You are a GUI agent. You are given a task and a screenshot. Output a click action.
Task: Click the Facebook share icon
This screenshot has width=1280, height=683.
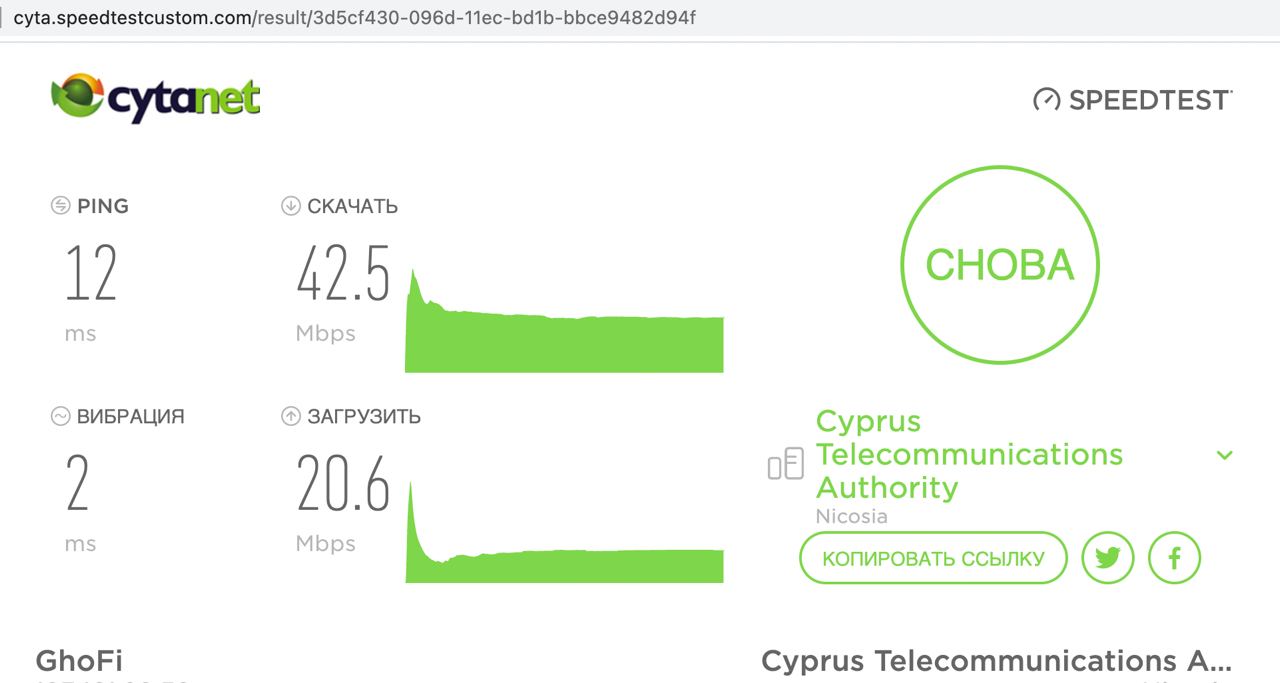(1174, 558)
